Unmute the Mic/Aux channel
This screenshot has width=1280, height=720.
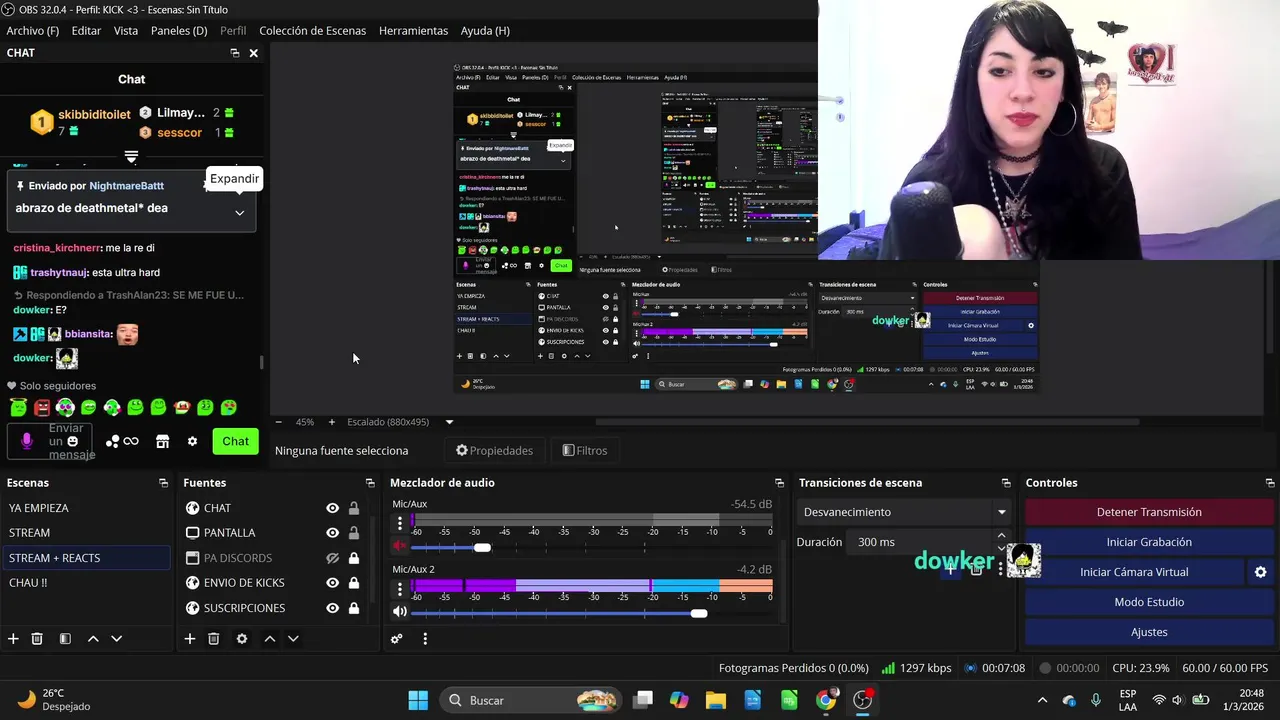pos(400,547)
